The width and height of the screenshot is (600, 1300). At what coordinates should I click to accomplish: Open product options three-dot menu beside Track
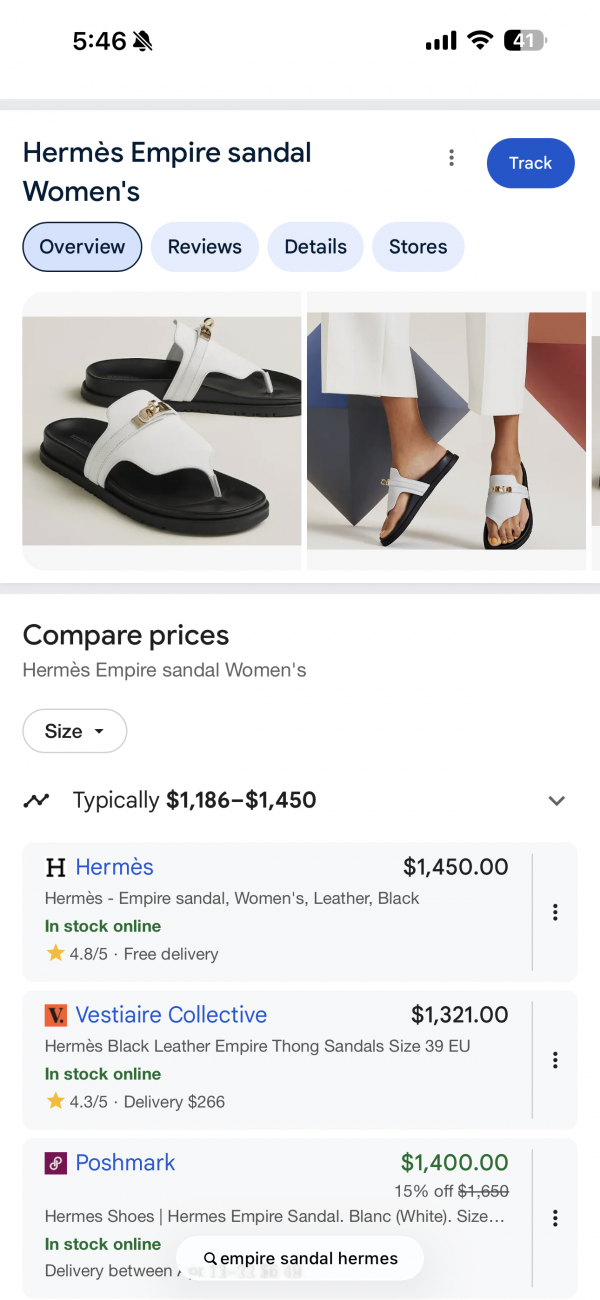click(x=451, y=158)
